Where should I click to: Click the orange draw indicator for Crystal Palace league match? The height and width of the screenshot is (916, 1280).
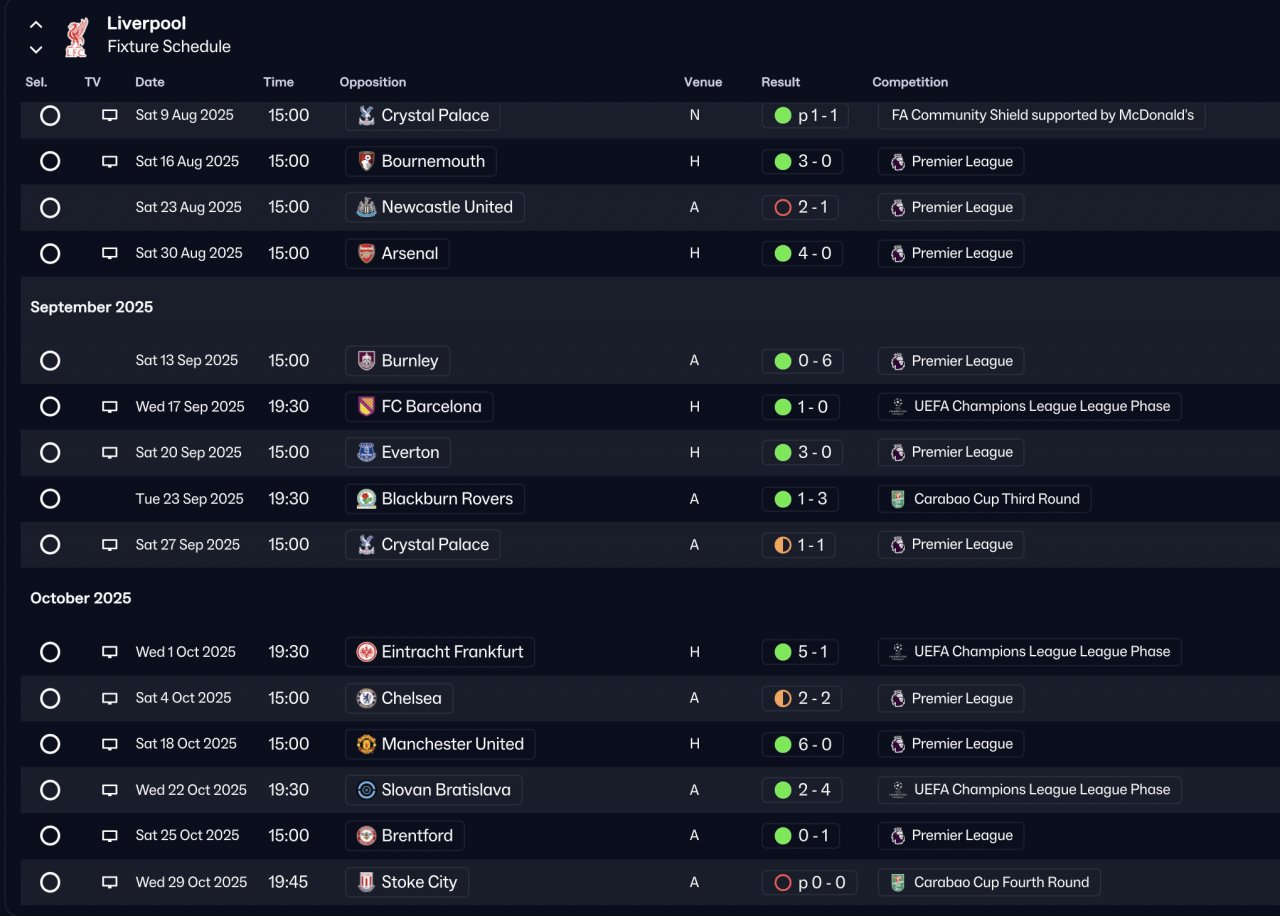click(783, 545)
